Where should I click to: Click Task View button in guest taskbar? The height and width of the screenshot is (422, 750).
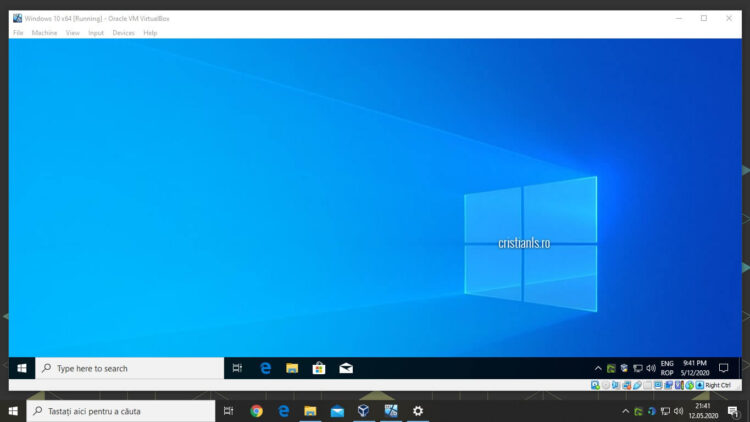click(x=237, y=368)
